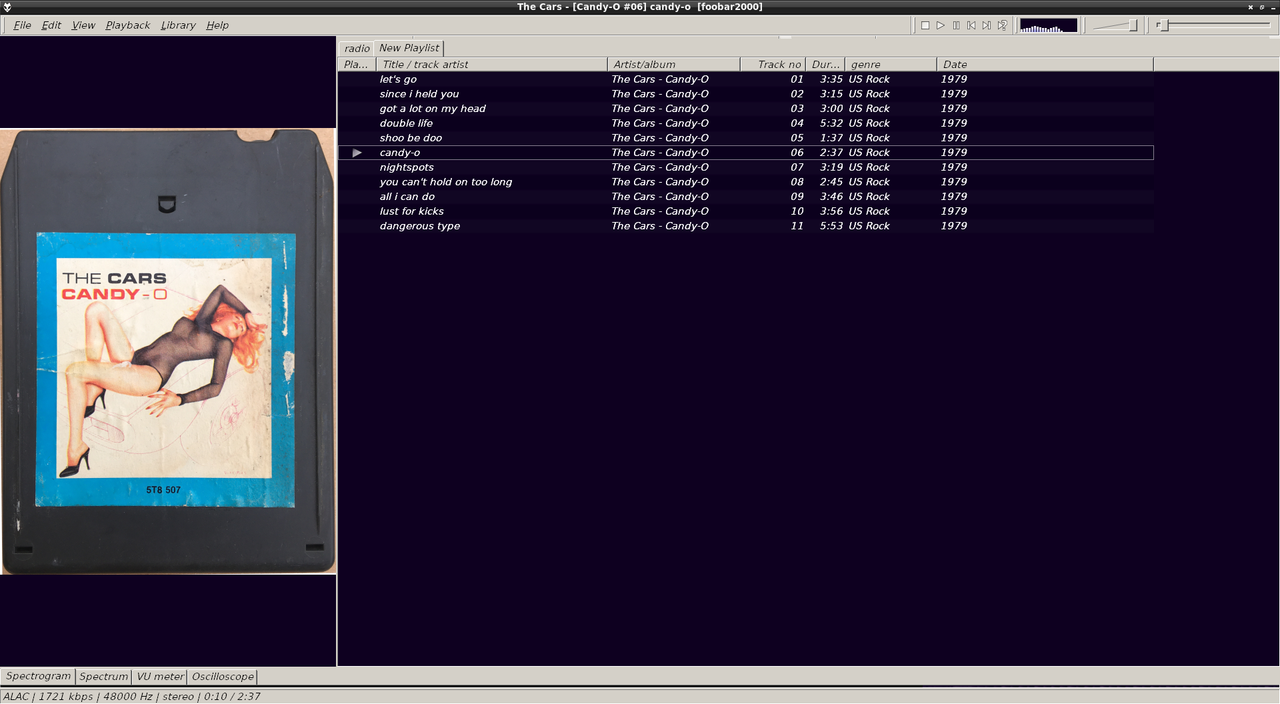Skip to the next track
This screenshot has height=704, width=1280.
coord(986,25)
